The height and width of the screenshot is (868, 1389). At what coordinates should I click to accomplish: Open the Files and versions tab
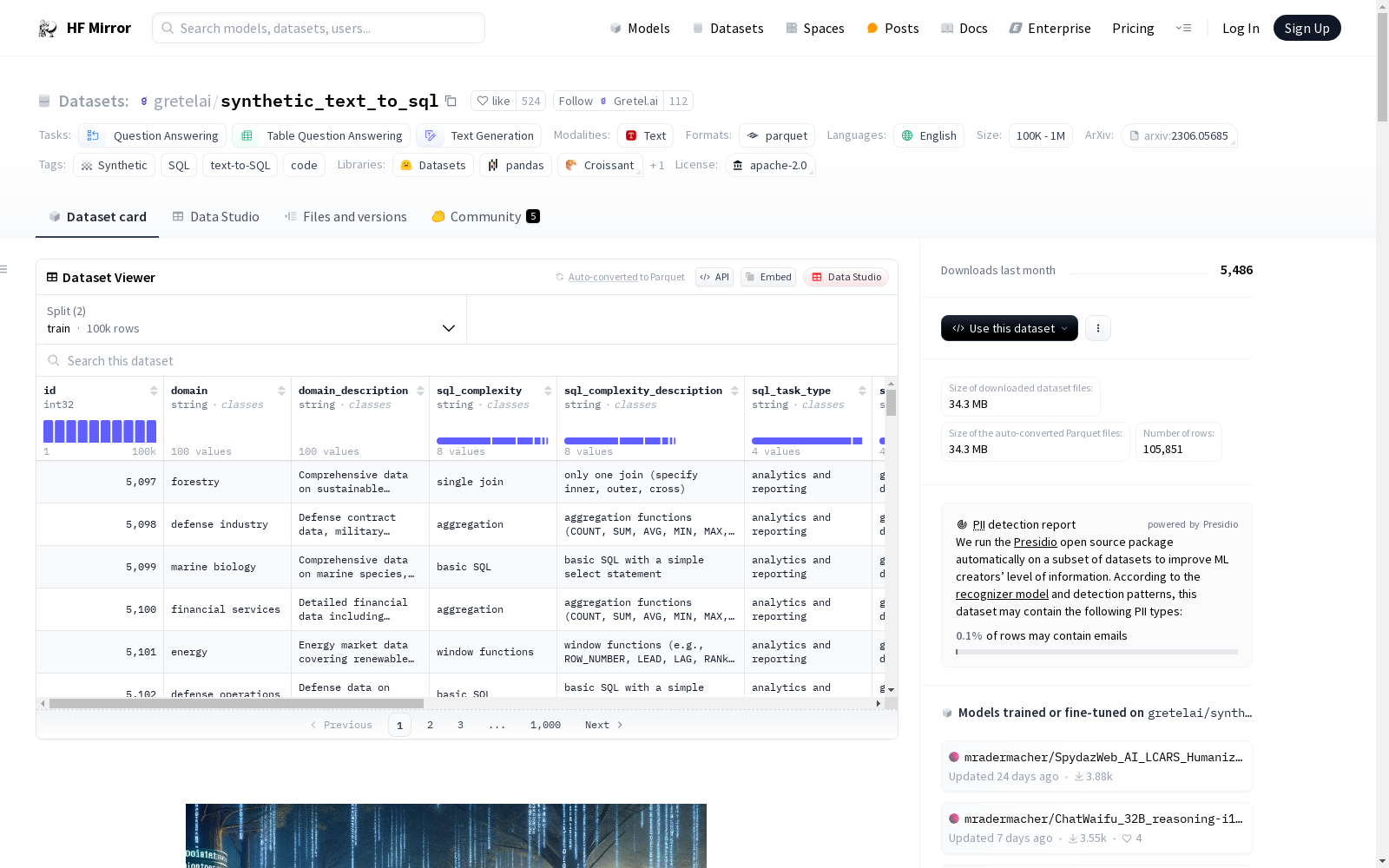tap(346, 217)
